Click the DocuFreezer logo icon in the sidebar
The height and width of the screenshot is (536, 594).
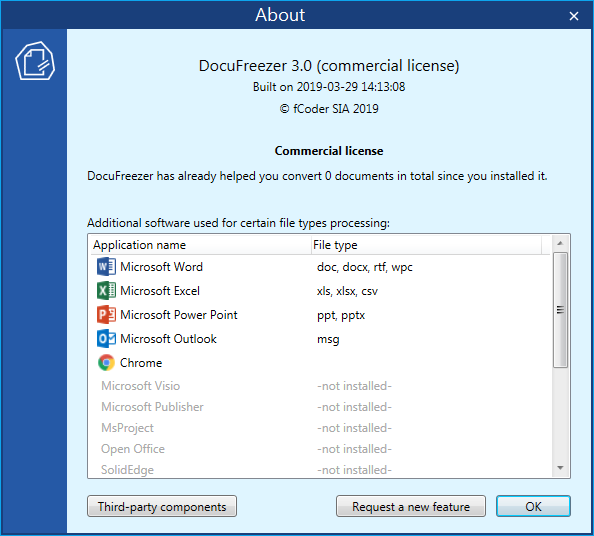point(35,61)
